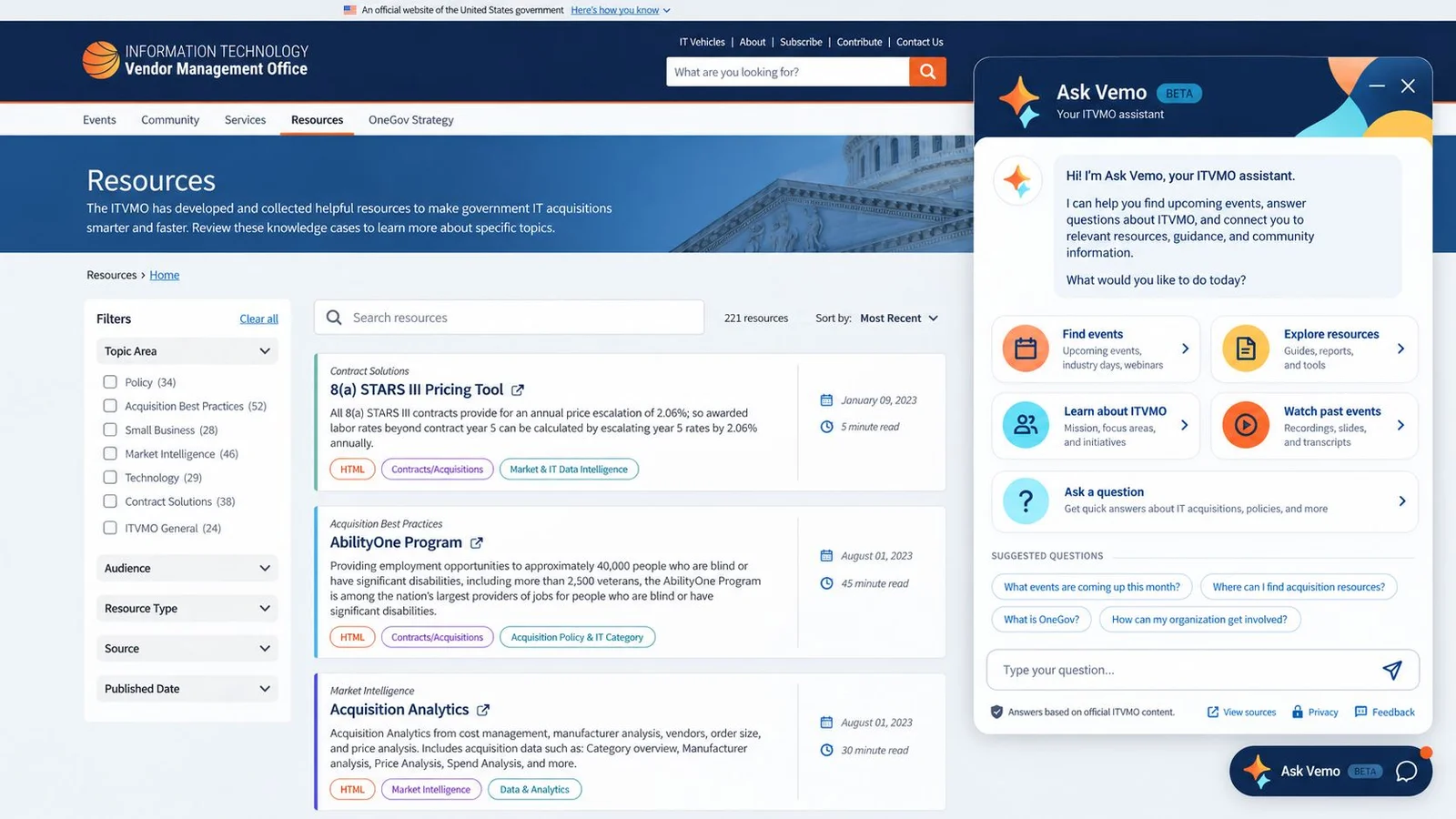Image resolution: width=1456 pixels, height=819 pixels.
Task: Open Ask a question card chevron
Action: coord(1401,501)
